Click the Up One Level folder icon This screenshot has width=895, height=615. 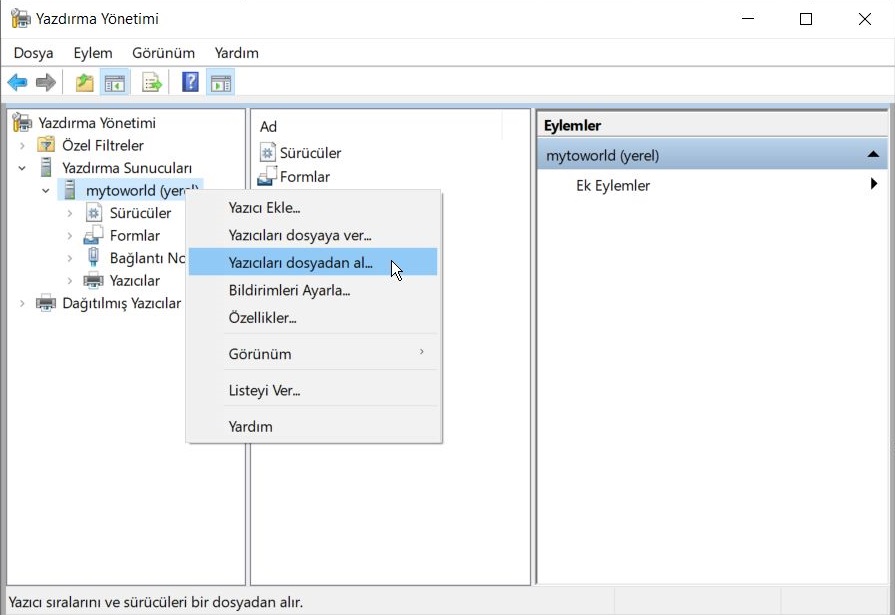tap(85, 83)
